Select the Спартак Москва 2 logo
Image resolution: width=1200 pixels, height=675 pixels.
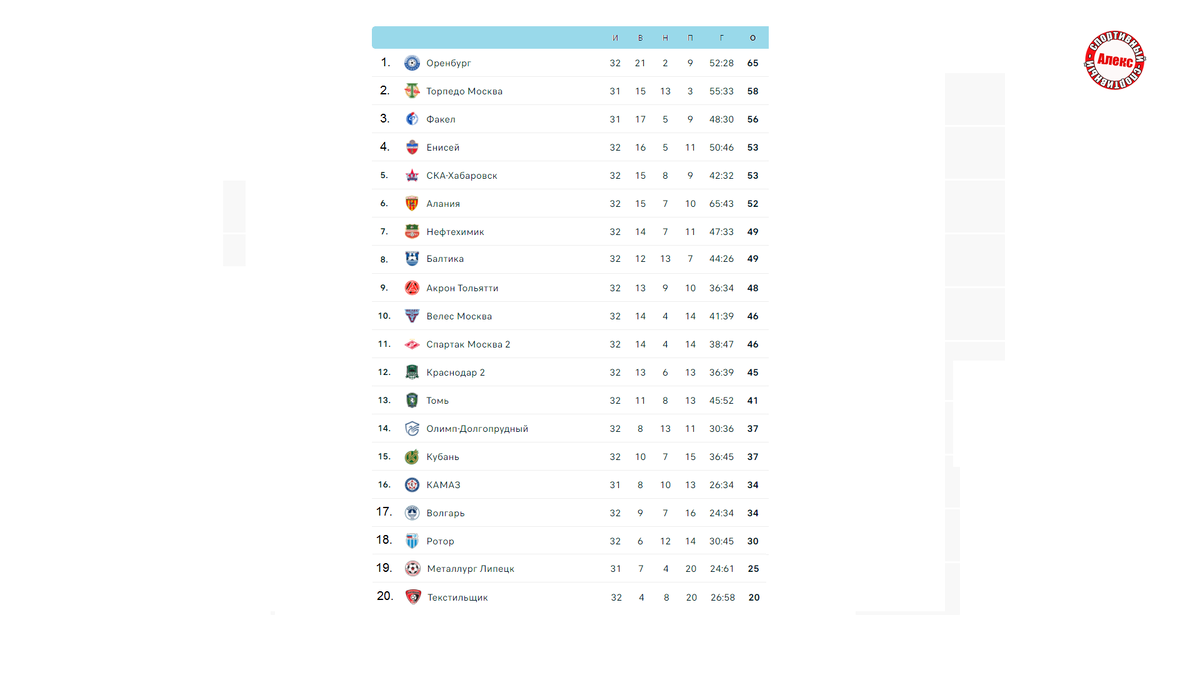tap(412, 344)
